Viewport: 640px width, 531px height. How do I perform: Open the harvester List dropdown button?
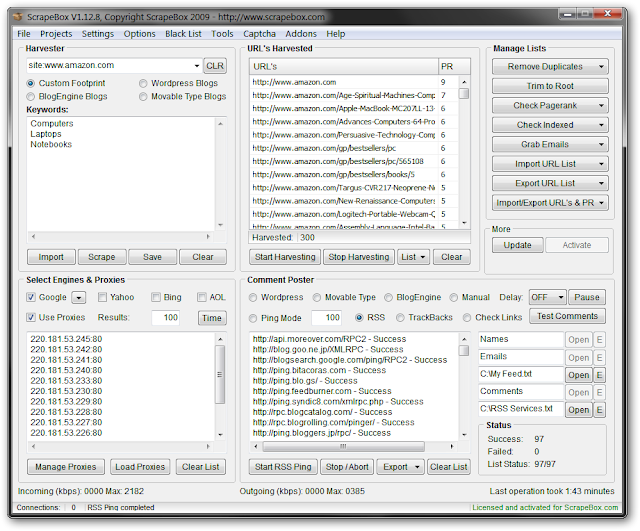[x=413, y=257]
